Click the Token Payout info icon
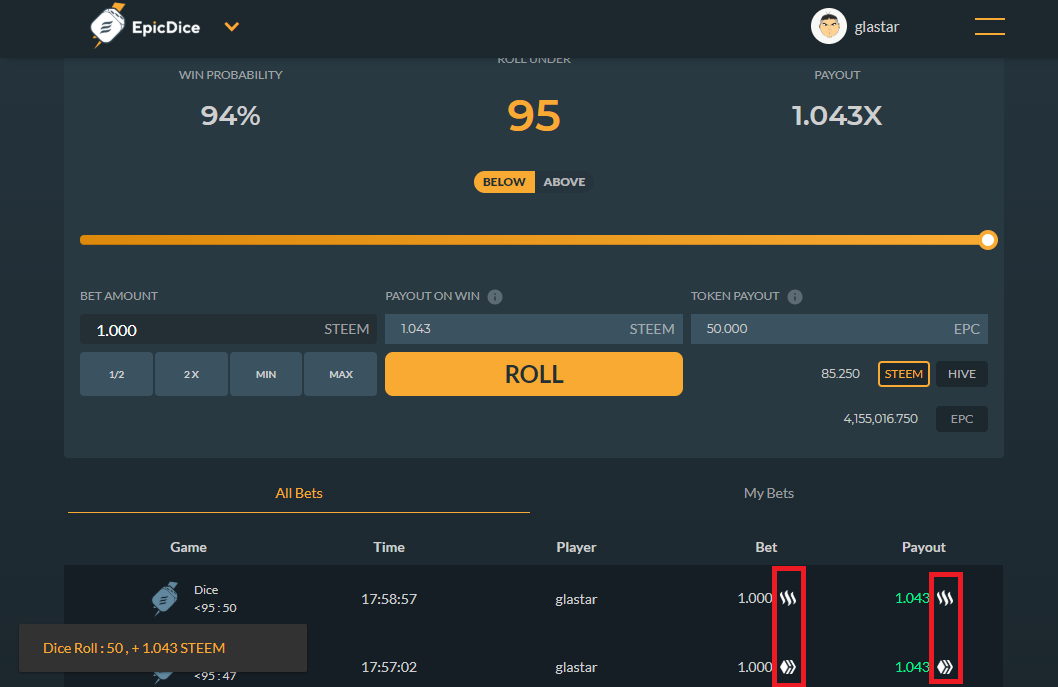 (x=795, y=297)
